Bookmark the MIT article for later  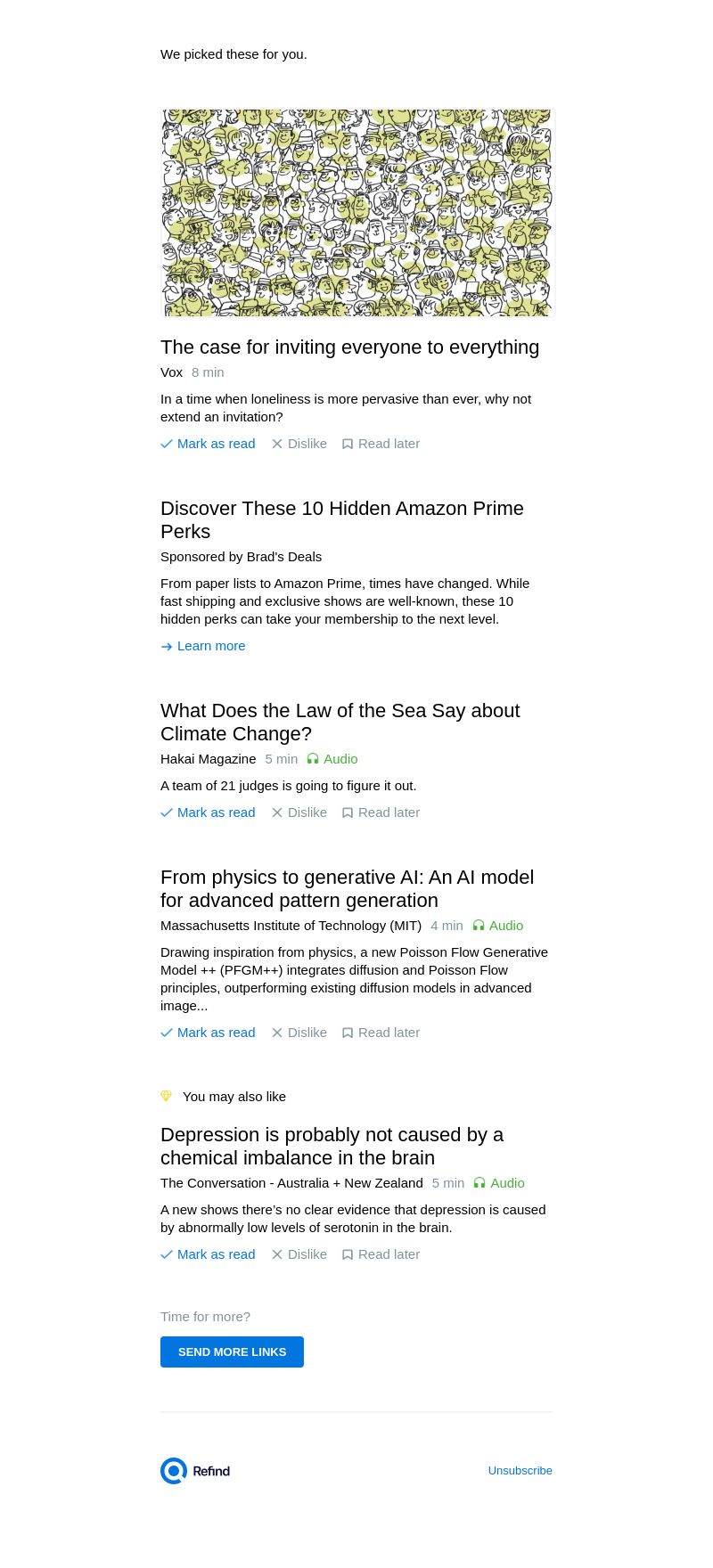click(381, 1033)
